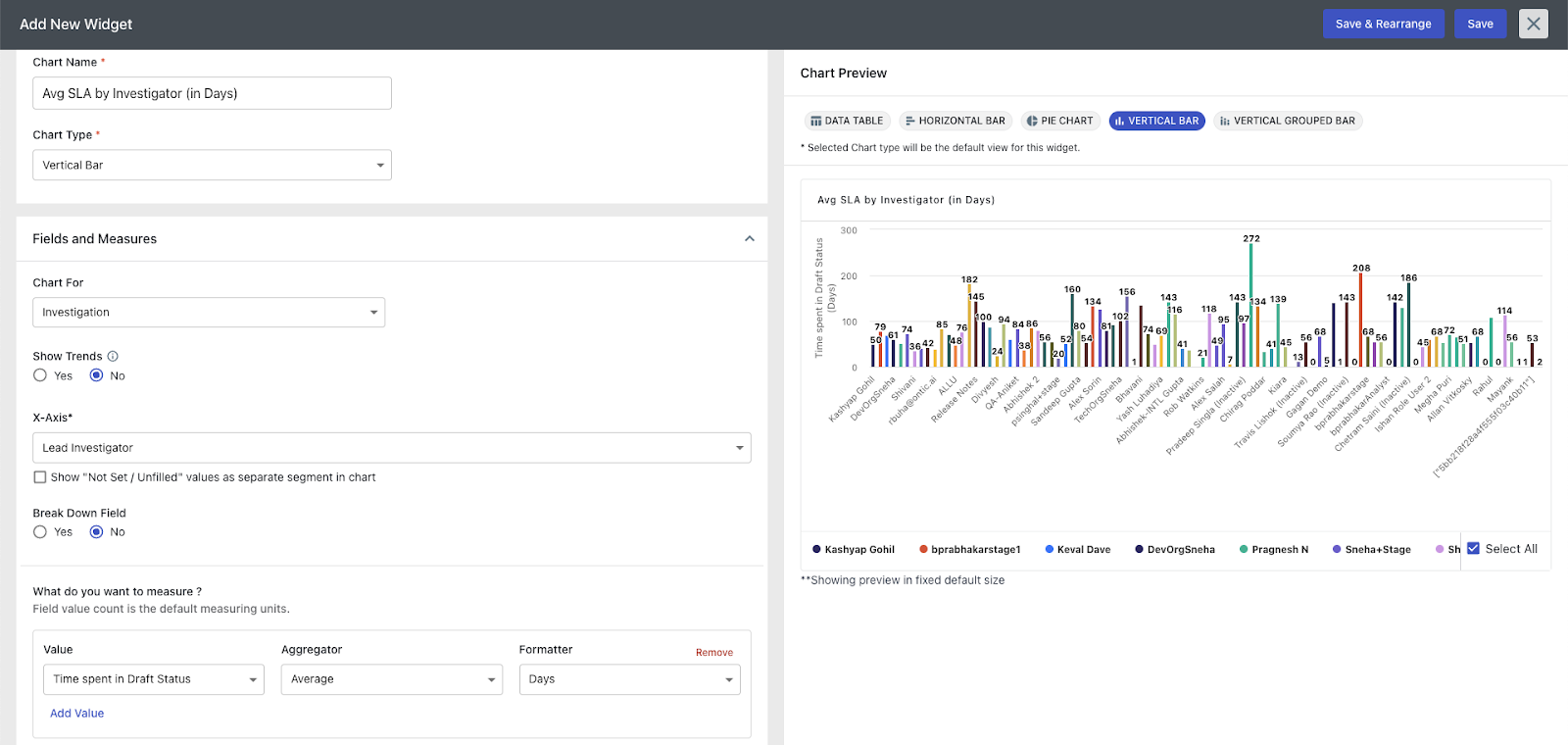Toggle the Keval Dave legend marker
Screen dimensions: 1568x745
tap(1049, 550)
